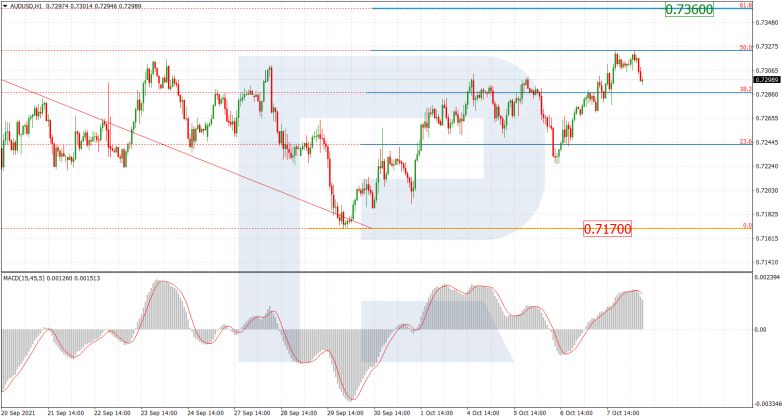Screen dimensions: 782x419
Task: Click time axis label 4 Oct 14:00
Action: (483, 413)
